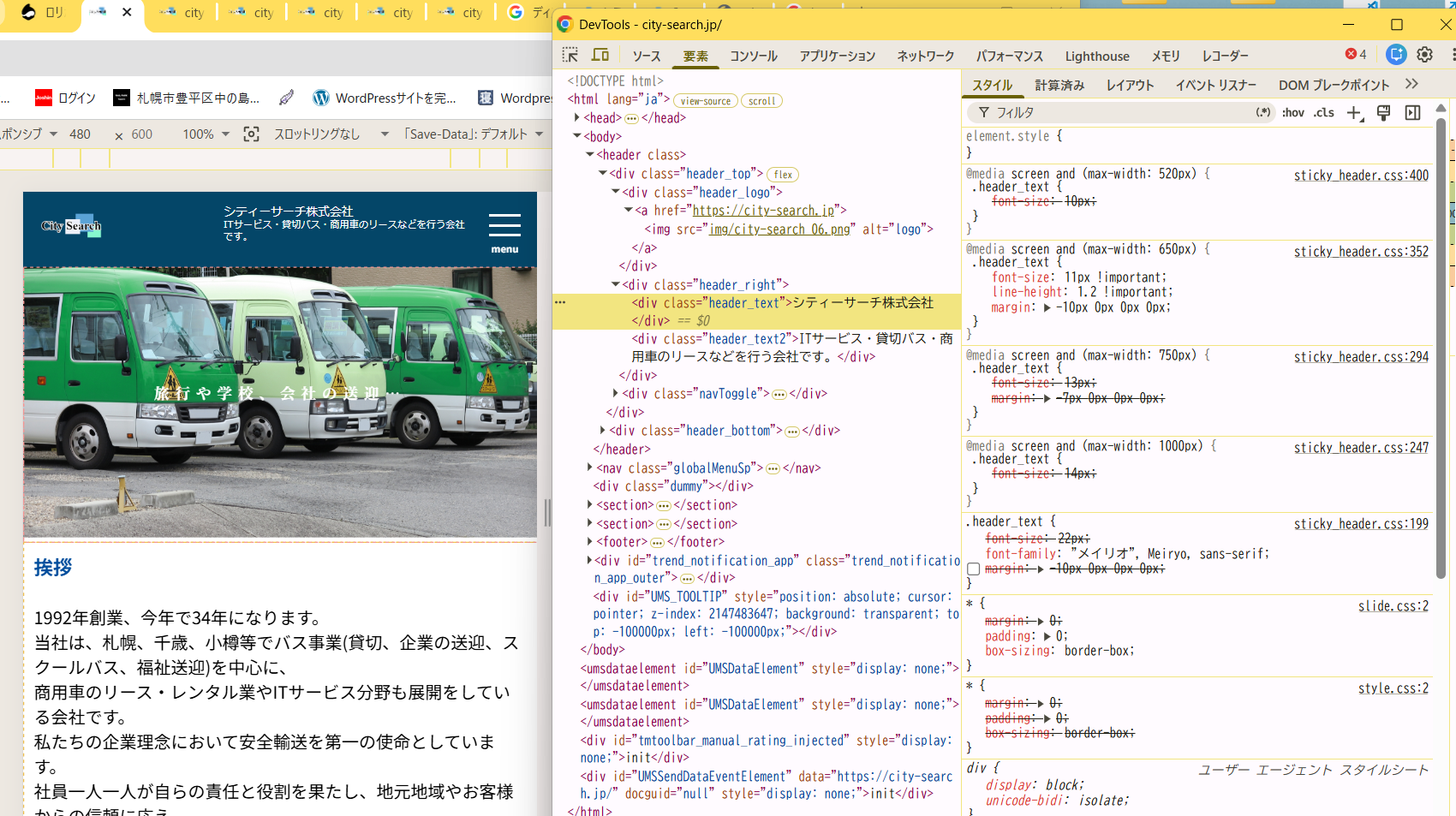Viewport: 1456px width, 816px height.
Task: Click the Styles フィルタ filter input
Action: [1120, 112]
